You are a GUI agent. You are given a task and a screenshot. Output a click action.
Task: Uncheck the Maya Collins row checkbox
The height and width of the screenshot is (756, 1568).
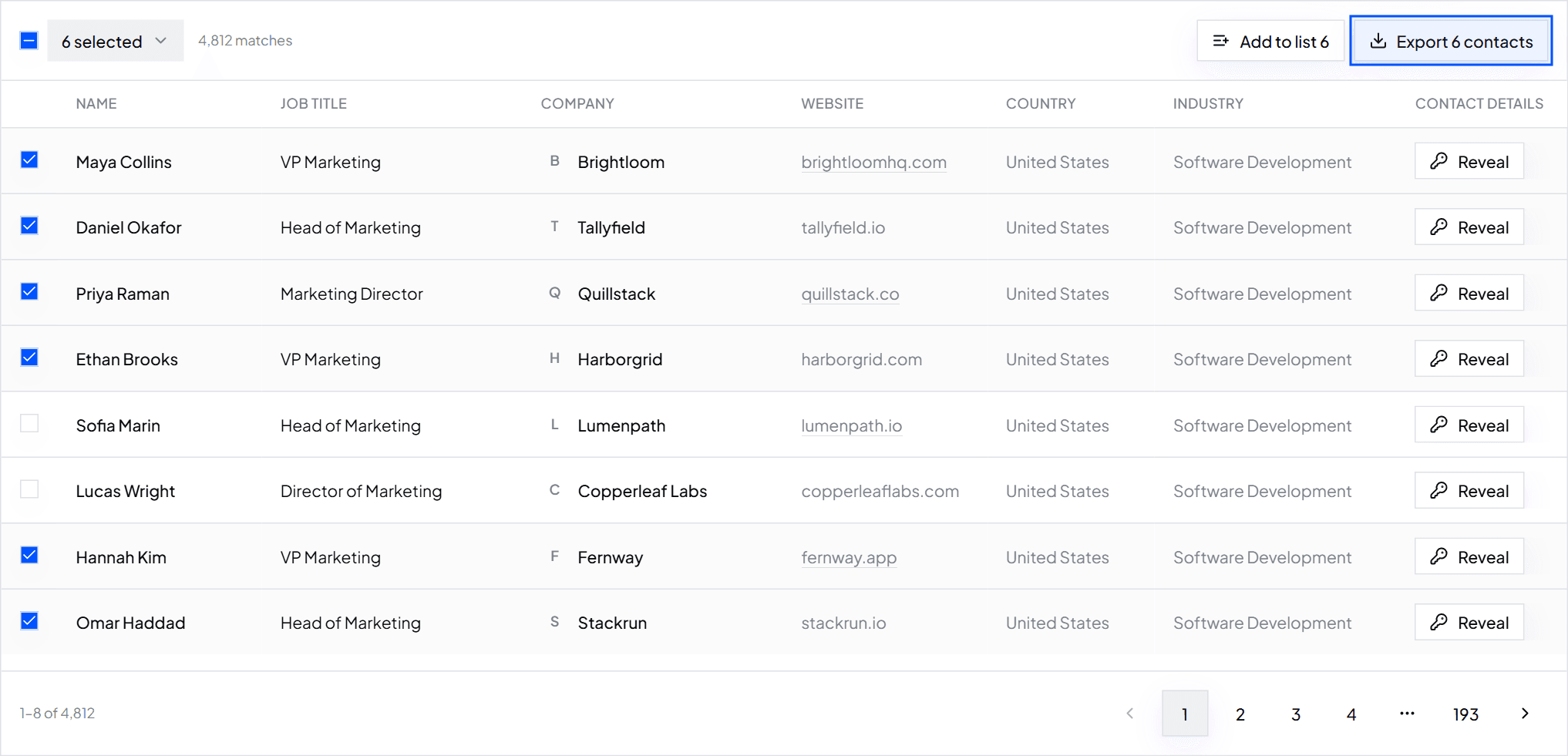tap(29, 160)
